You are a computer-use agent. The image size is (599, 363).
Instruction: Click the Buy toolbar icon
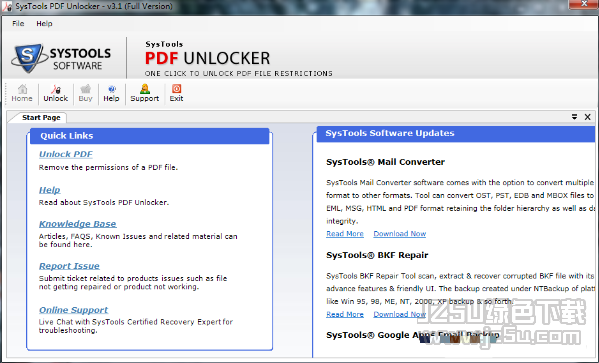(x=86, y=93)
